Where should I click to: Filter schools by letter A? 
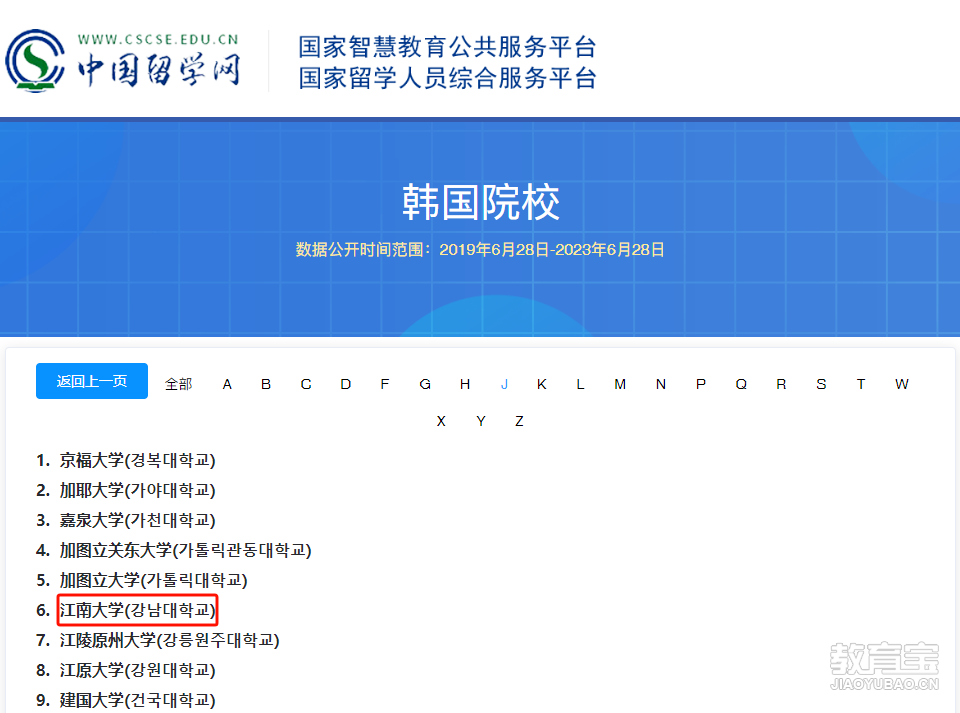pos(227,384)
